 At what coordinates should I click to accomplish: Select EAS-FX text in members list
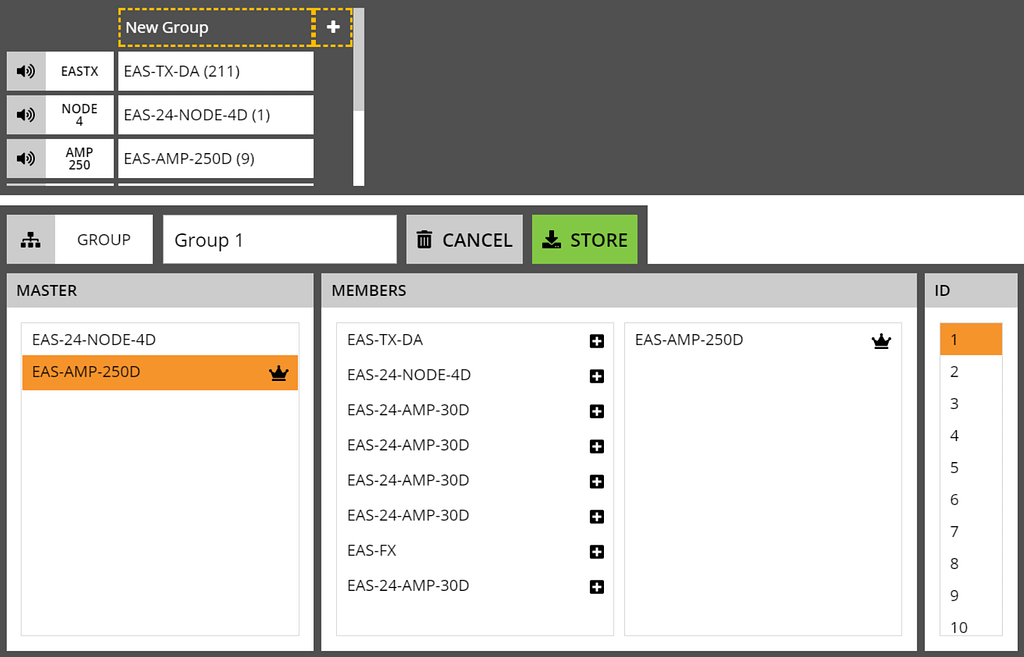[372, 551]
